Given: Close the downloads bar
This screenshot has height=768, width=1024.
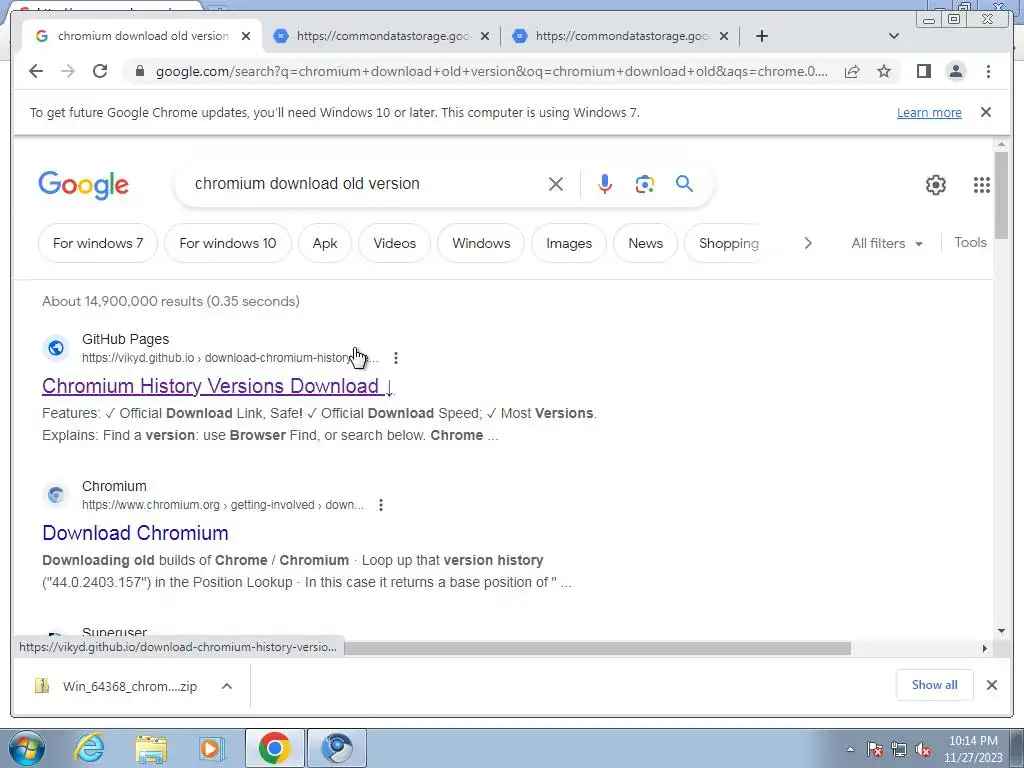Looking at the screenshot, I should click(x=991, y=685).
